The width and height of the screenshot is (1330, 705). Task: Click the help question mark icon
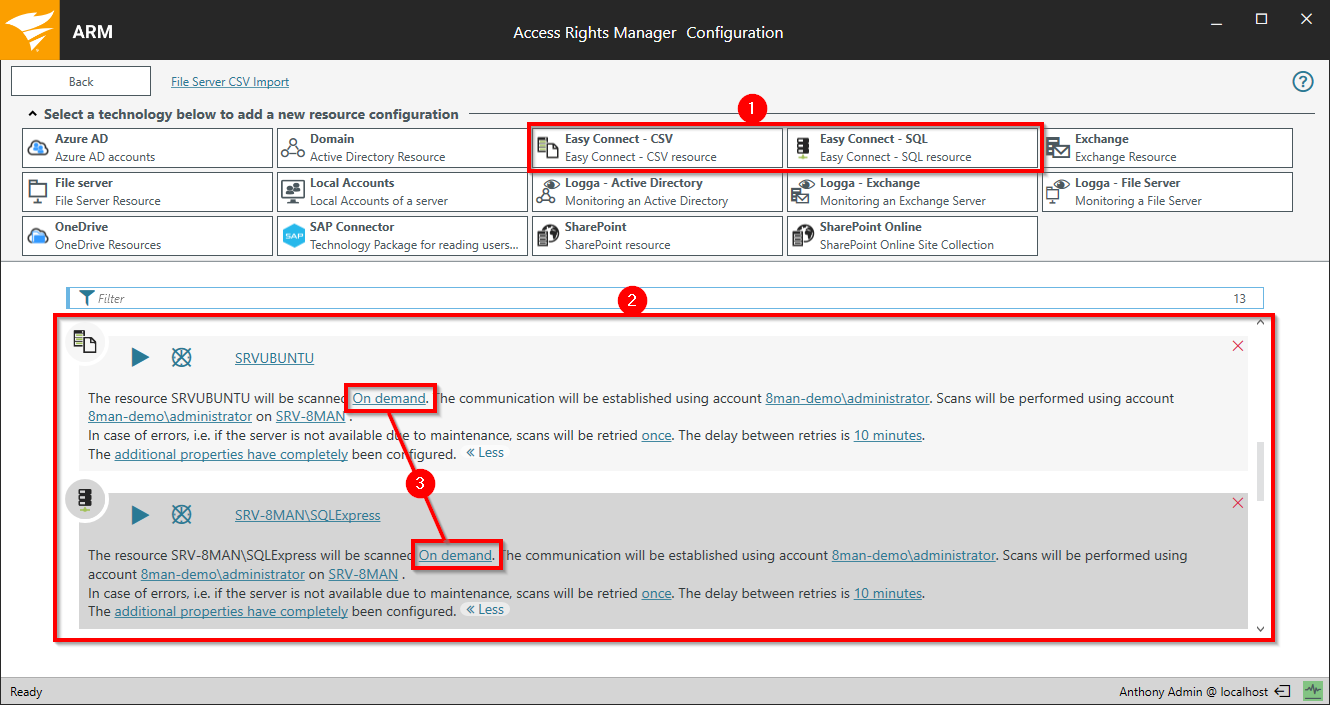point(1303,82)
